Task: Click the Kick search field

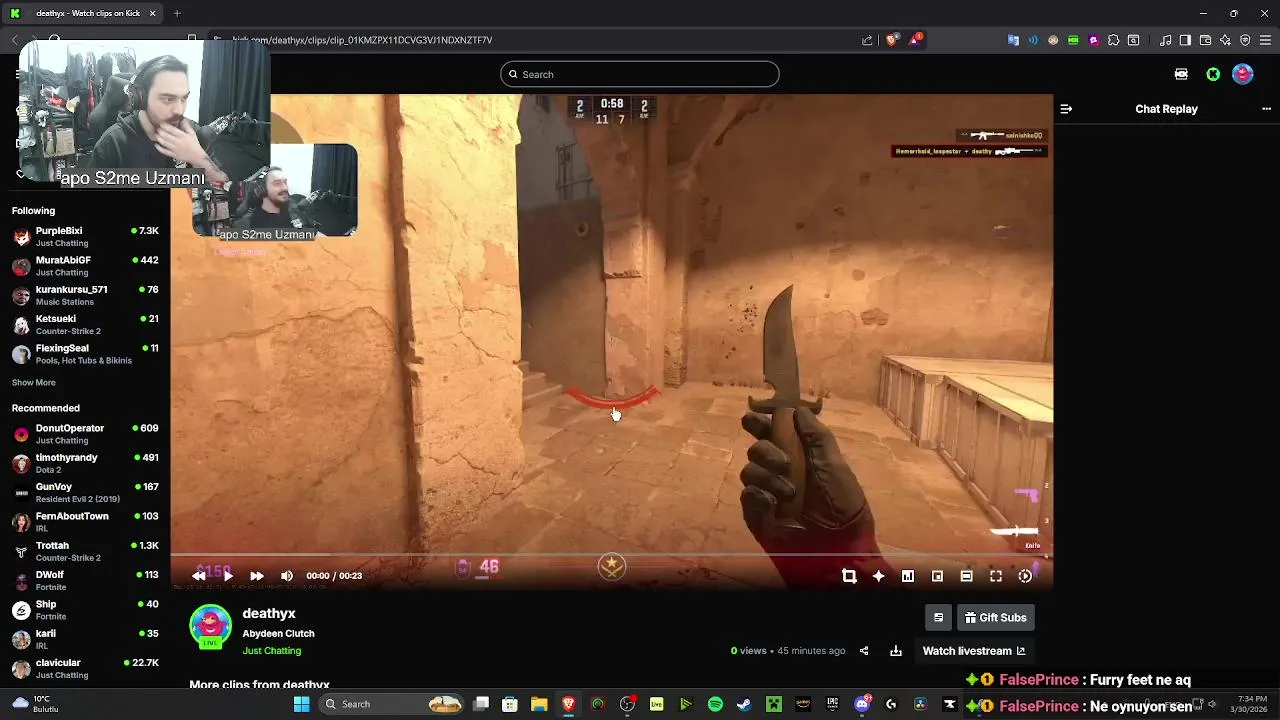Action: coord(640,74)
